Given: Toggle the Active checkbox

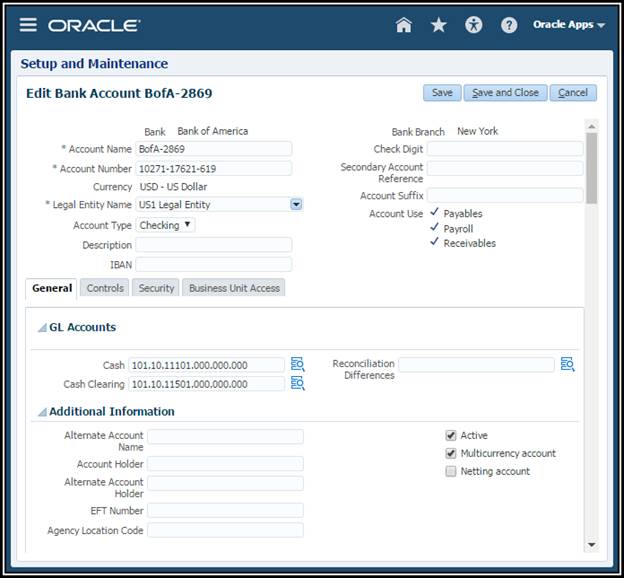Looking at the screenshot, I should pyautogui.click(x=450, y=435).
